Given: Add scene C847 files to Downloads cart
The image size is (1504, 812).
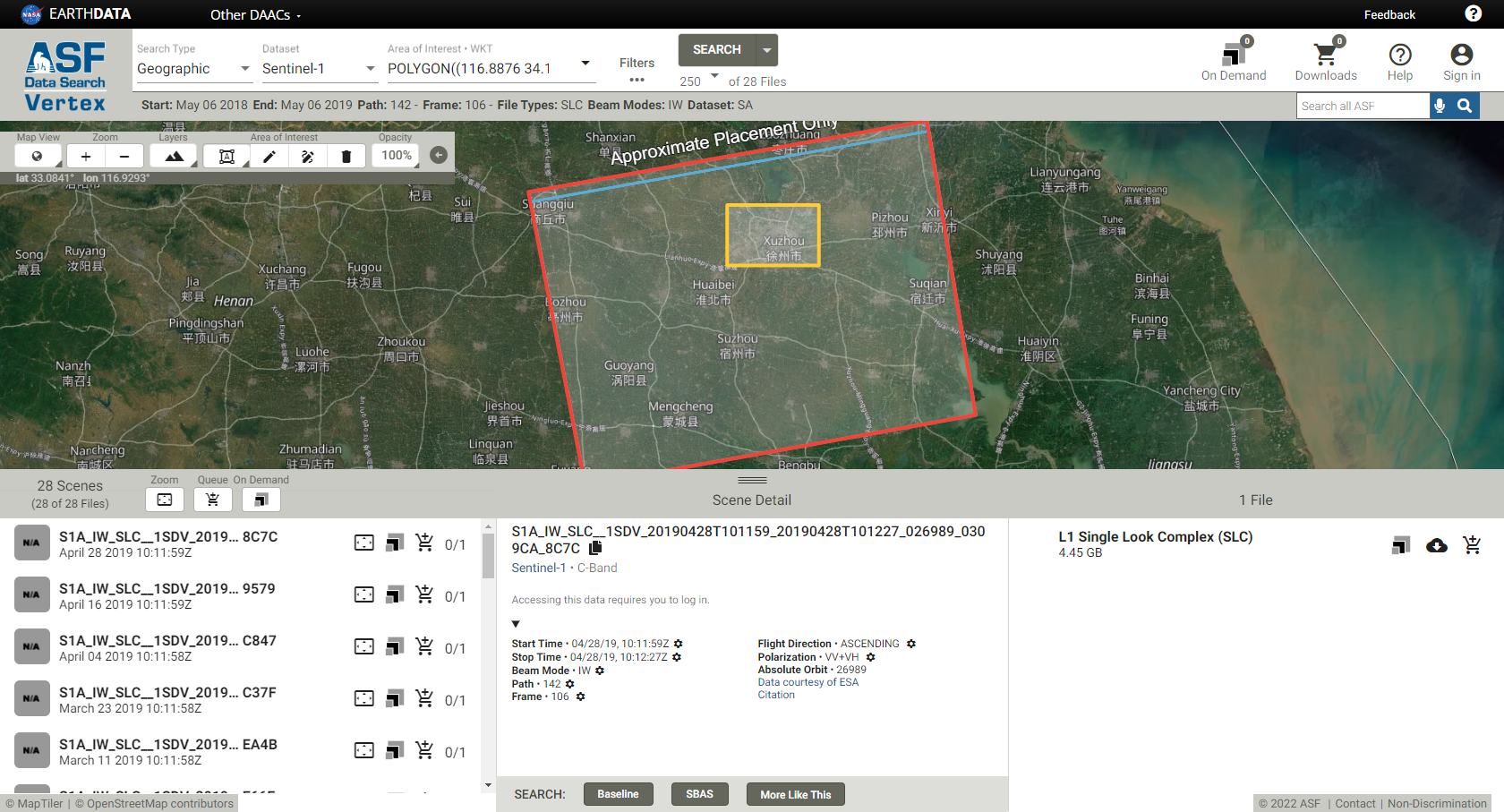Looking at the screenshot, I should [424, 646].
